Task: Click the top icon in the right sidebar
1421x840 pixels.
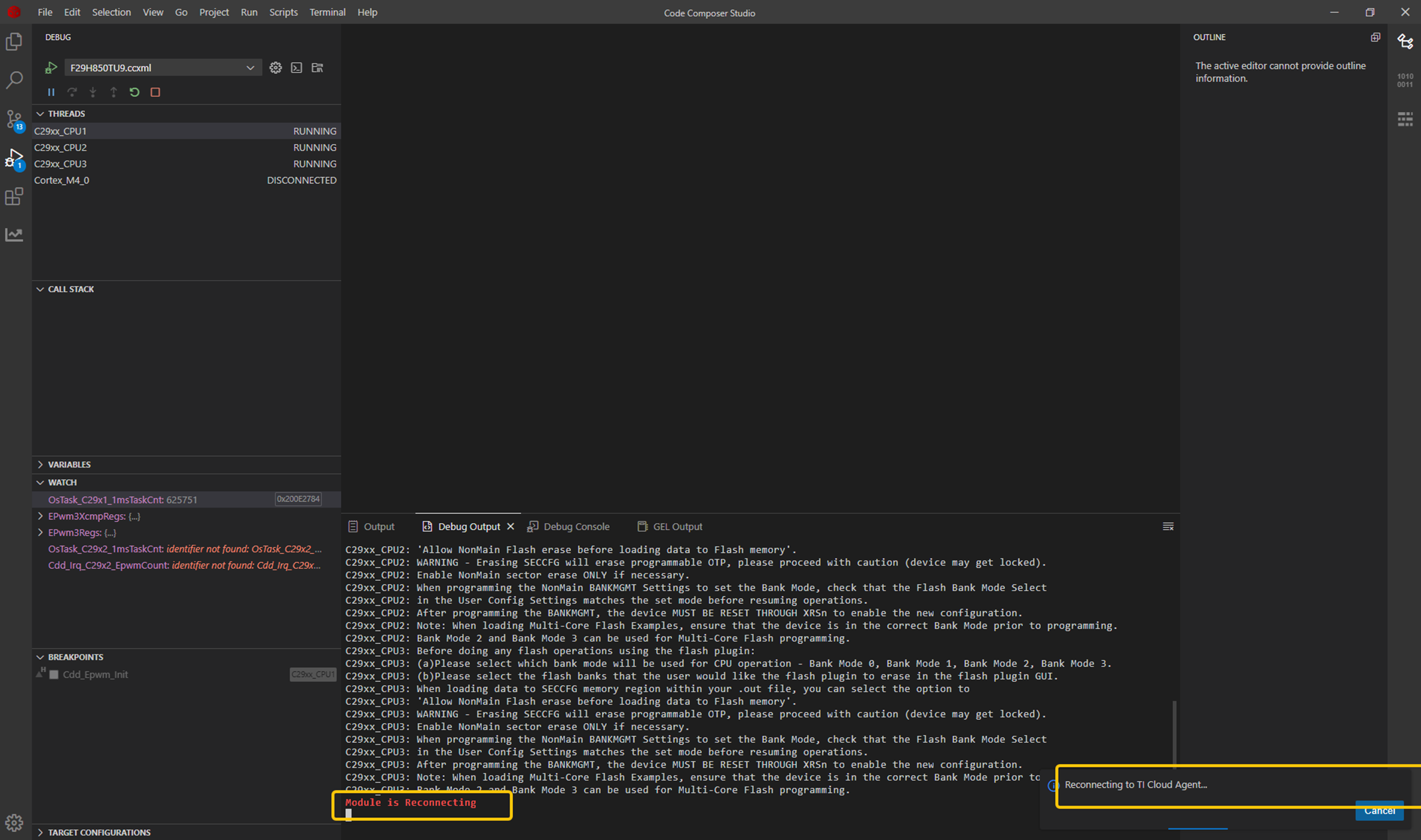Action: pos(1405,41)
